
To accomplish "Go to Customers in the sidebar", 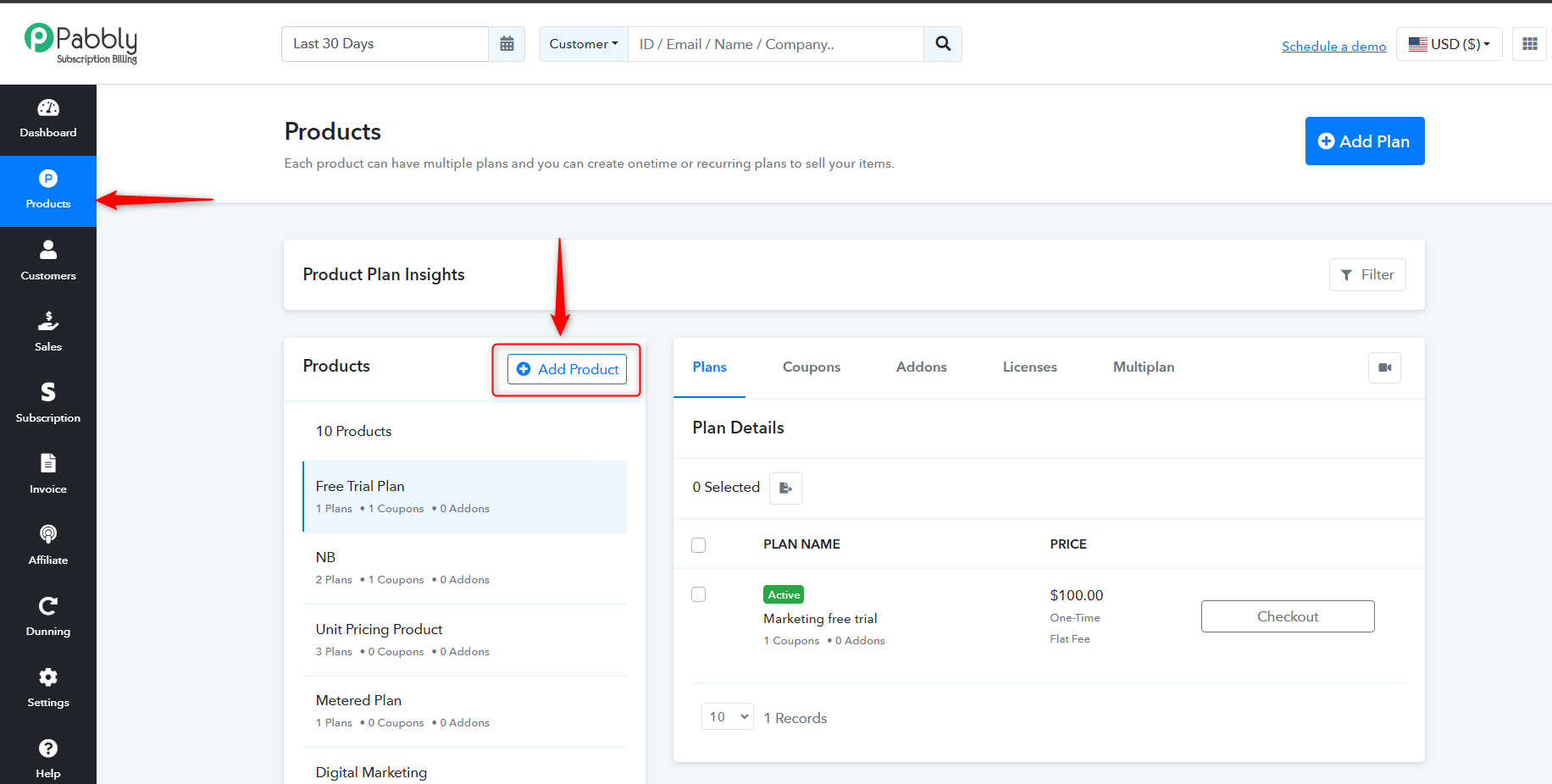I will pos(48,262).
